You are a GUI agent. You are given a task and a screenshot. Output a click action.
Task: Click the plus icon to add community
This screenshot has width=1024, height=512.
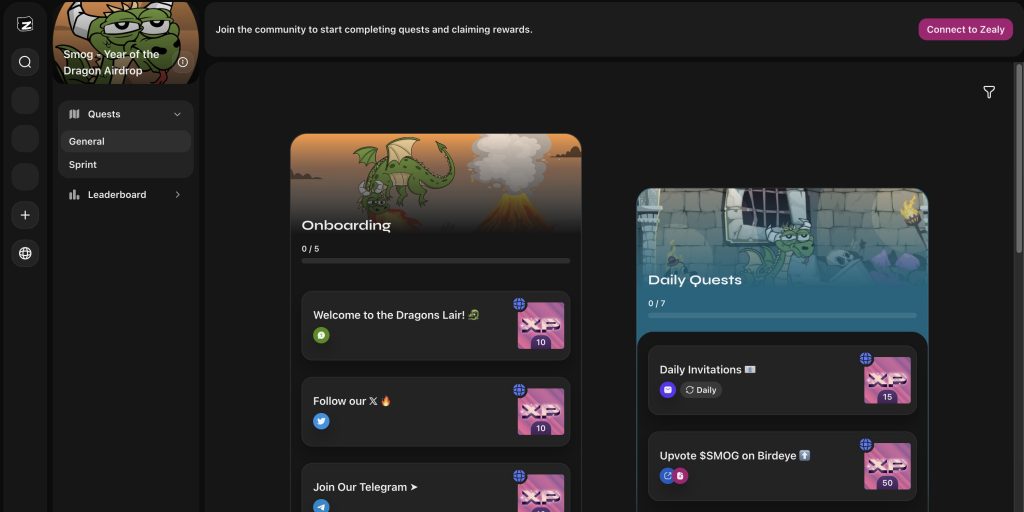(25, 215)
